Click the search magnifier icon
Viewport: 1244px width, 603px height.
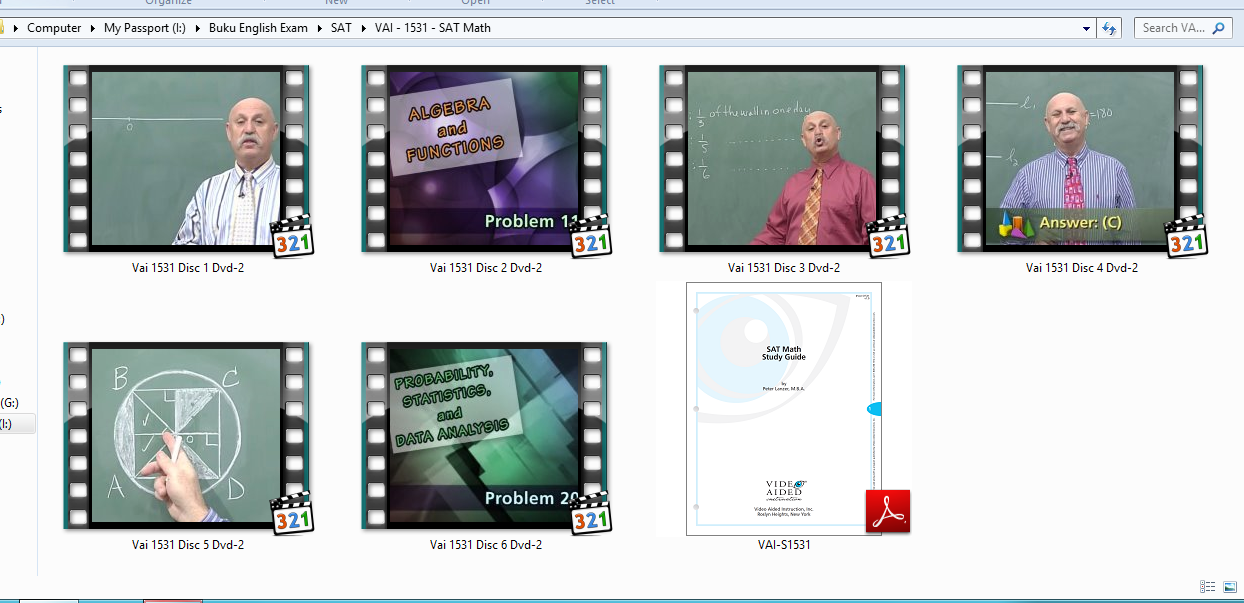1219,28
